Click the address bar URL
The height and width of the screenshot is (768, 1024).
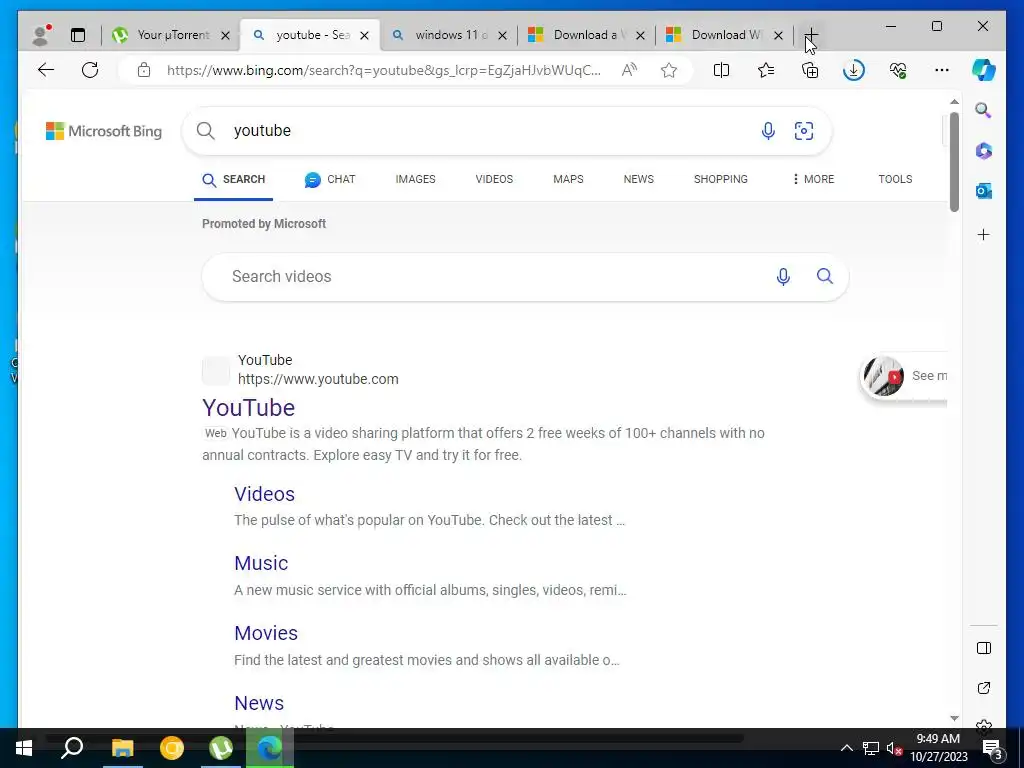pos(383,70)
